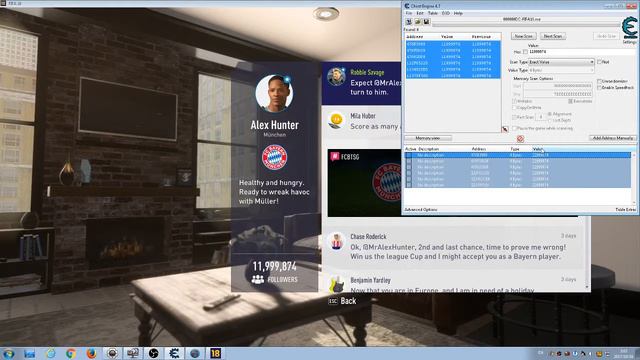This screenshot has width=640, height=360.
Task: Enable the Speedhack checkbox
Action: (599, 87)
